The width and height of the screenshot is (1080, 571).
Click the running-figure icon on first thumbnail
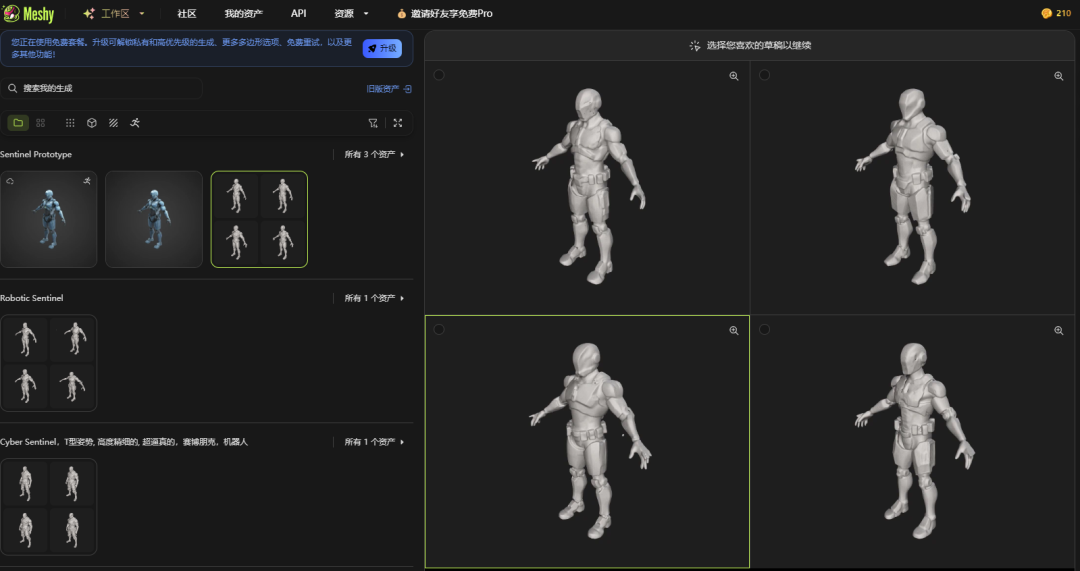[87, 181]
